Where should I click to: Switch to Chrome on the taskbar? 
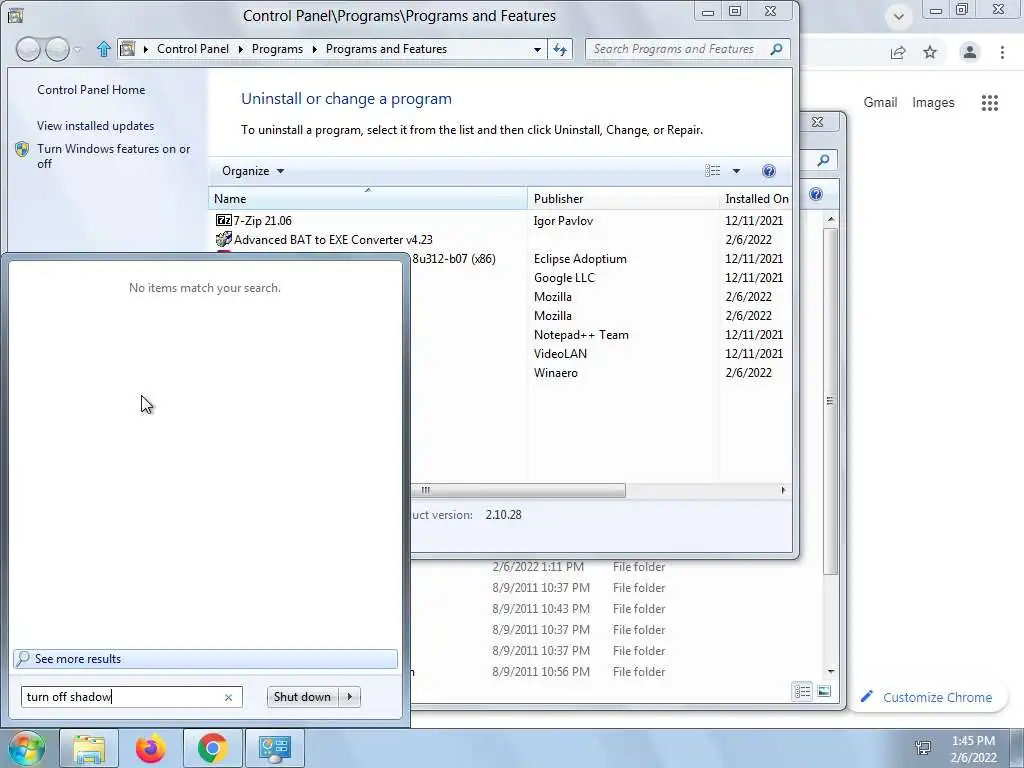[x=212, y=748]
